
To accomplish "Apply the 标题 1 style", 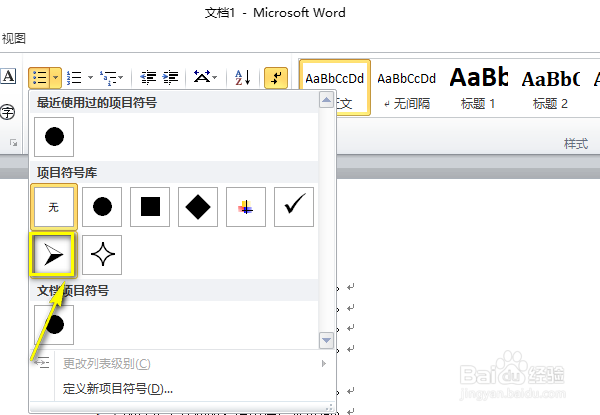I will click(478, 90).
